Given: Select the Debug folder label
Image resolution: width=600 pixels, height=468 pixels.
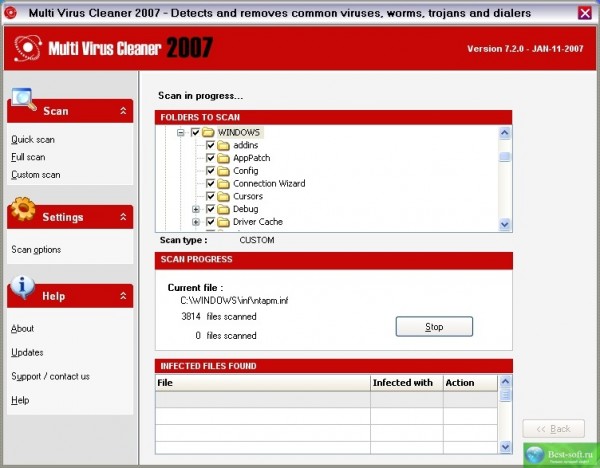Looking at the screenshot, I should (x=246, y=209).
